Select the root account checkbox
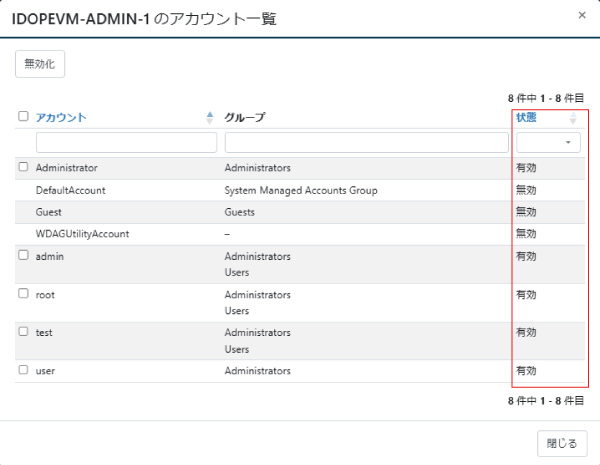The height and width of the screenshot is (465, 600). pos(23,294)
